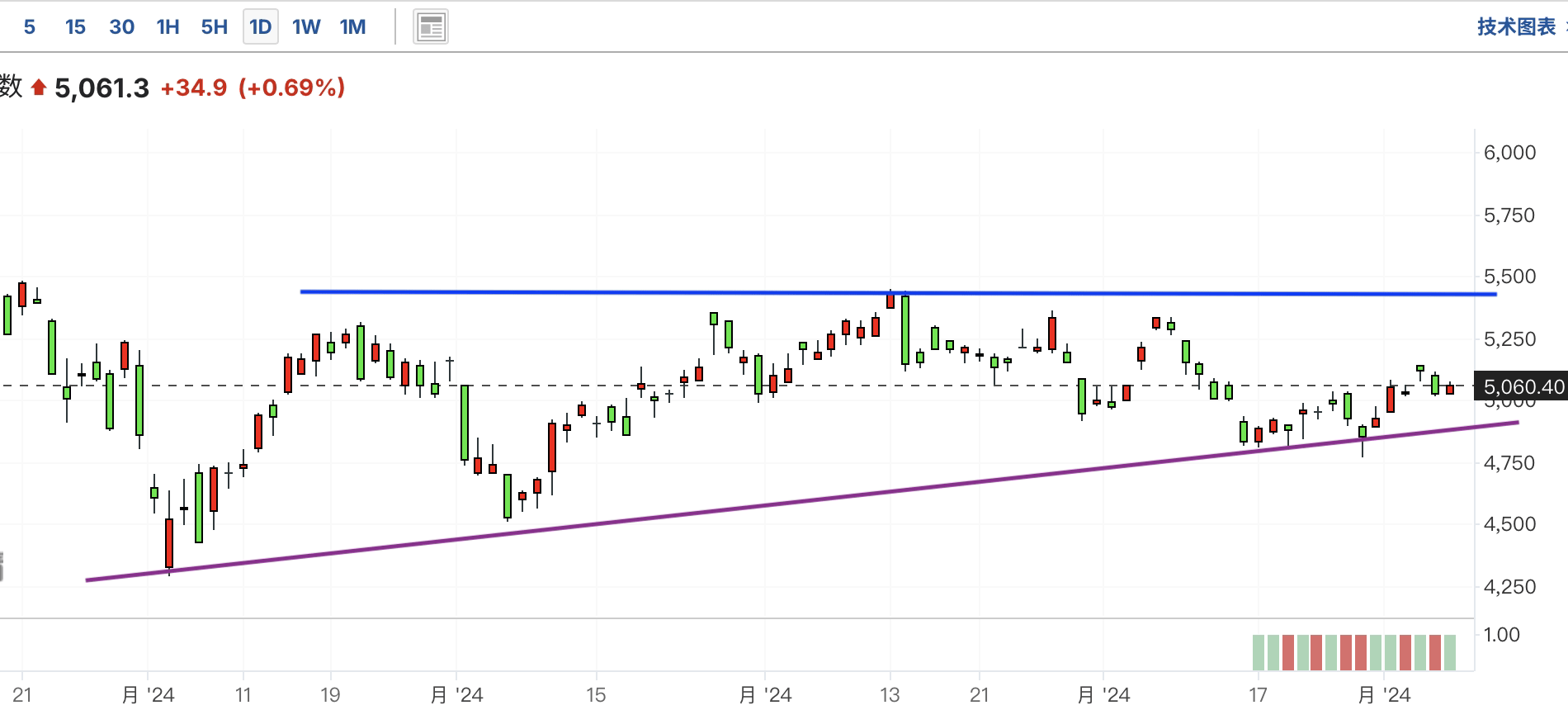
Task: Open the 技术图表 link
Action: 1516,26
